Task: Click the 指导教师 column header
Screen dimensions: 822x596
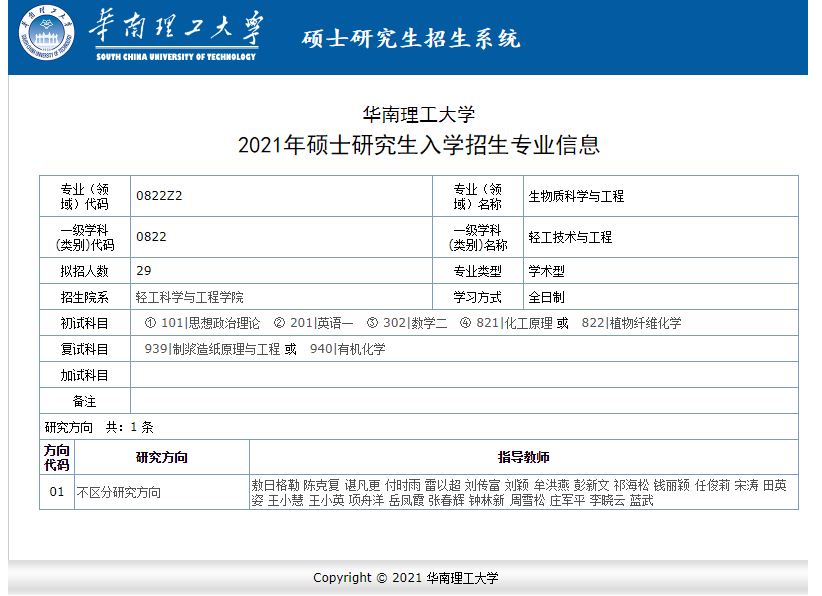Action: tap(524, 457)
